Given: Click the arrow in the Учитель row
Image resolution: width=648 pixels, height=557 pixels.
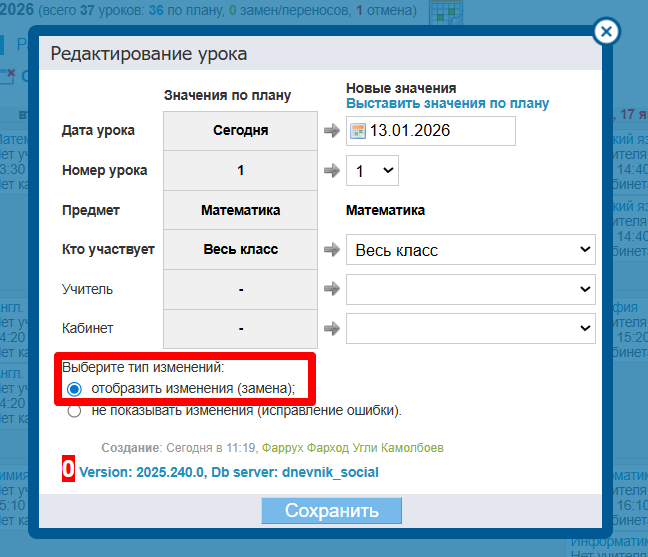Looking at the screenshot, I should (332, 290).
